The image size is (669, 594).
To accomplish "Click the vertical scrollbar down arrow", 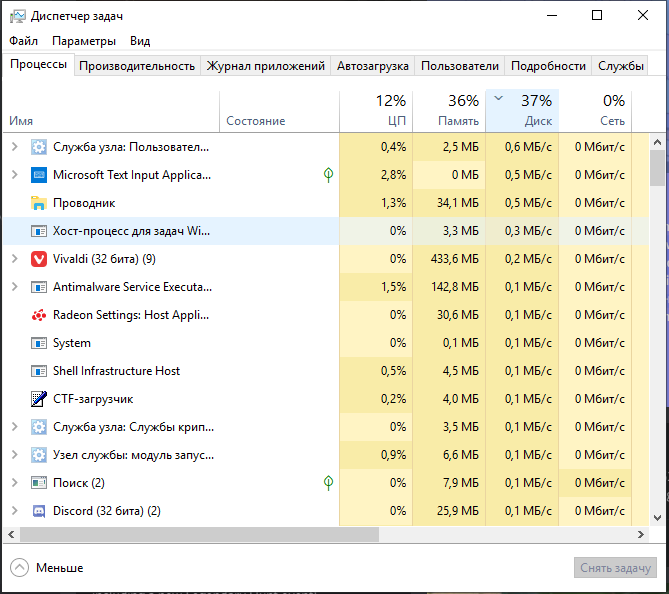I will pos(657,518).
